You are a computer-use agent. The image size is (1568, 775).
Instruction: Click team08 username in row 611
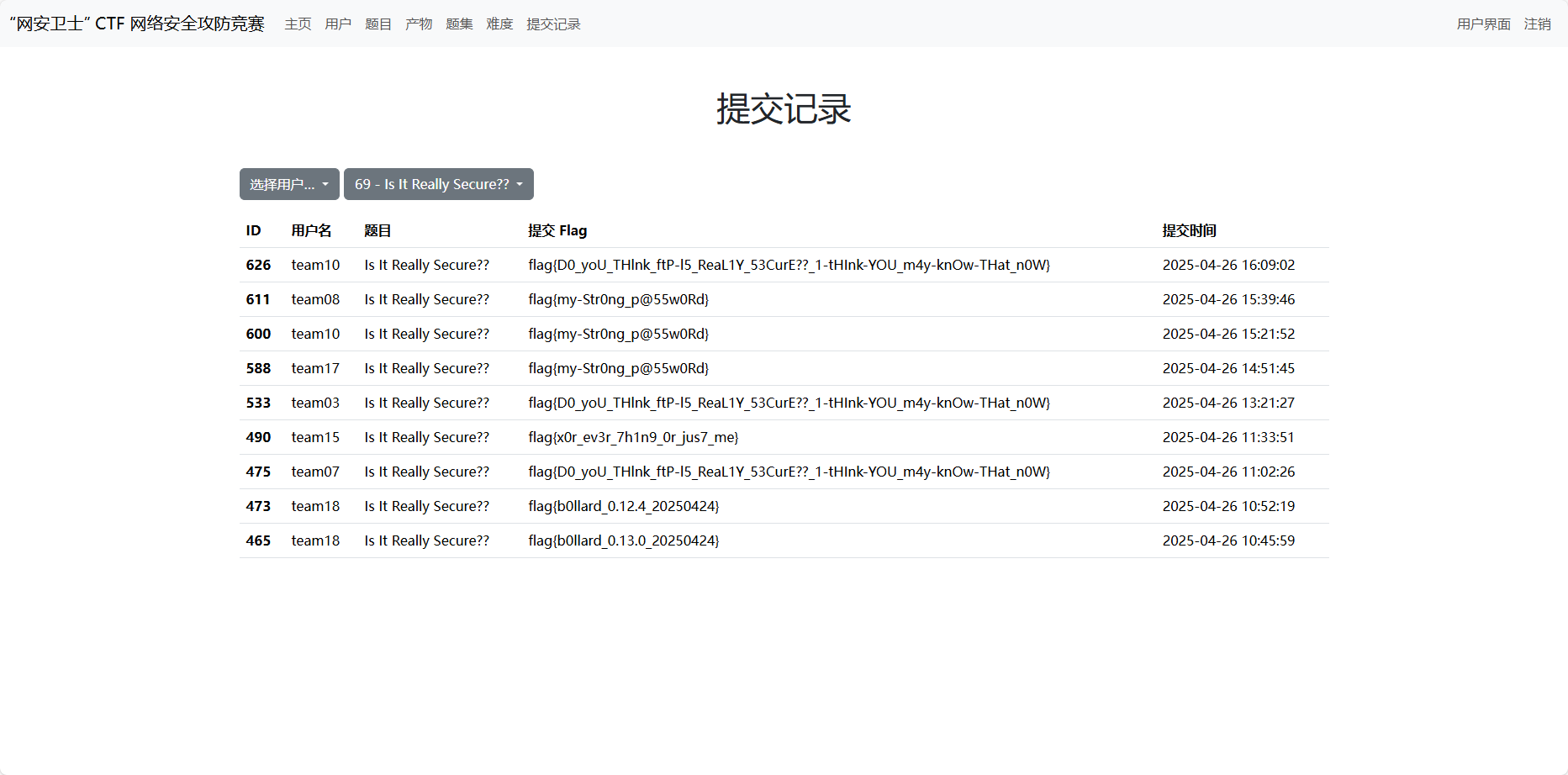(x=315, y=299)
